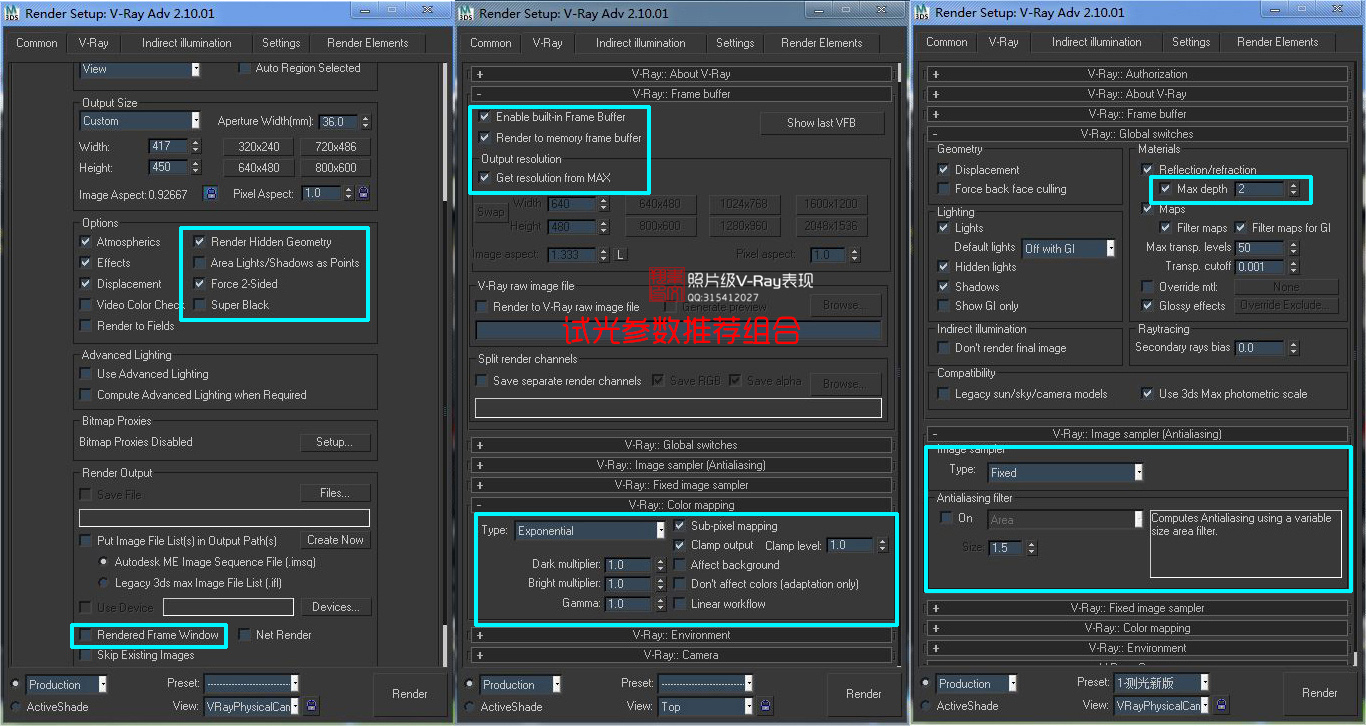Click Show last VFB button
The width and height of the screenshot is (1366, 726).
pyautogui.click(x=822, y=123)
